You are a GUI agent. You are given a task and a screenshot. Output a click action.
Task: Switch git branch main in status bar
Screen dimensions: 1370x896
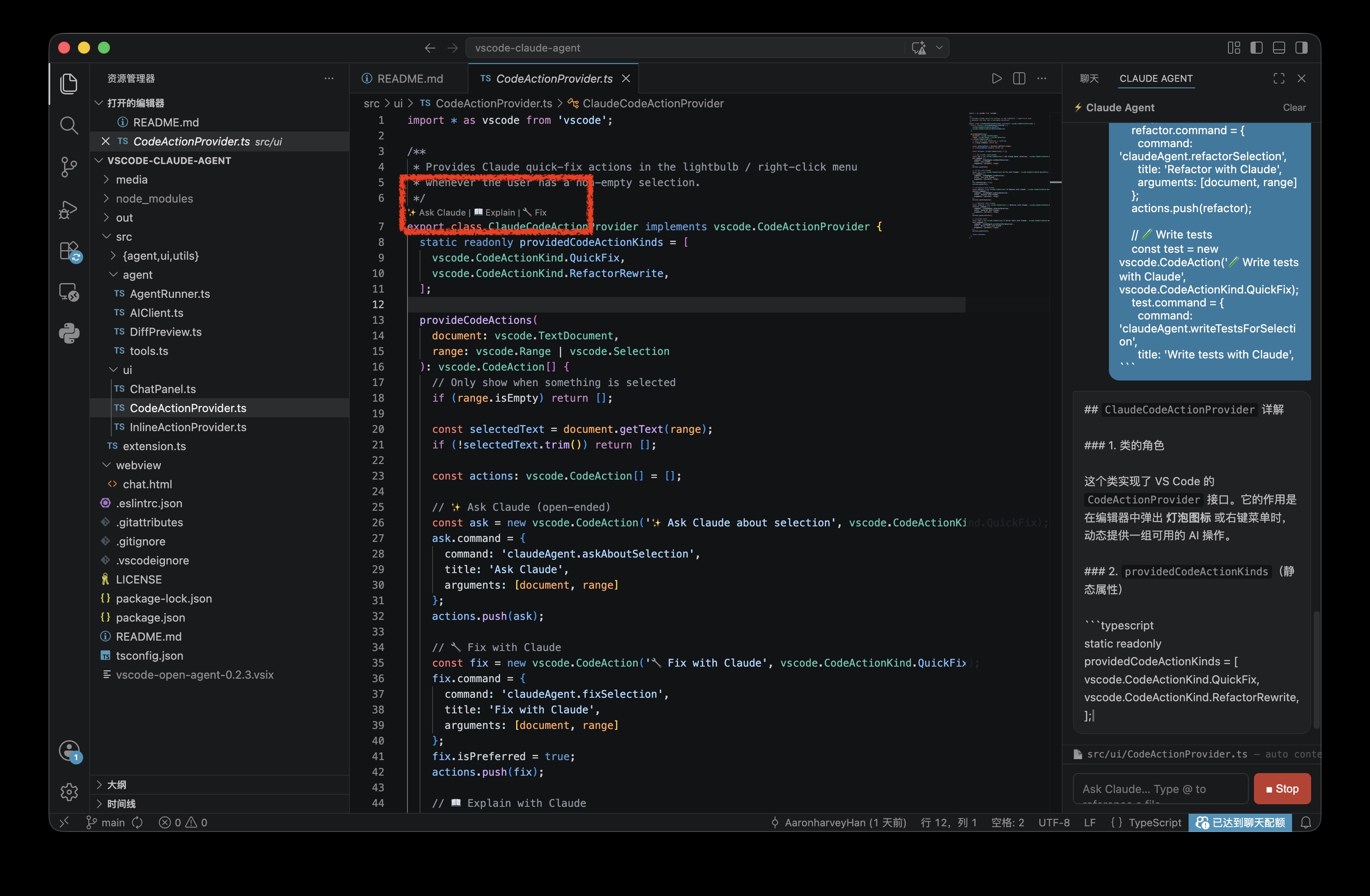click(106, 822)
